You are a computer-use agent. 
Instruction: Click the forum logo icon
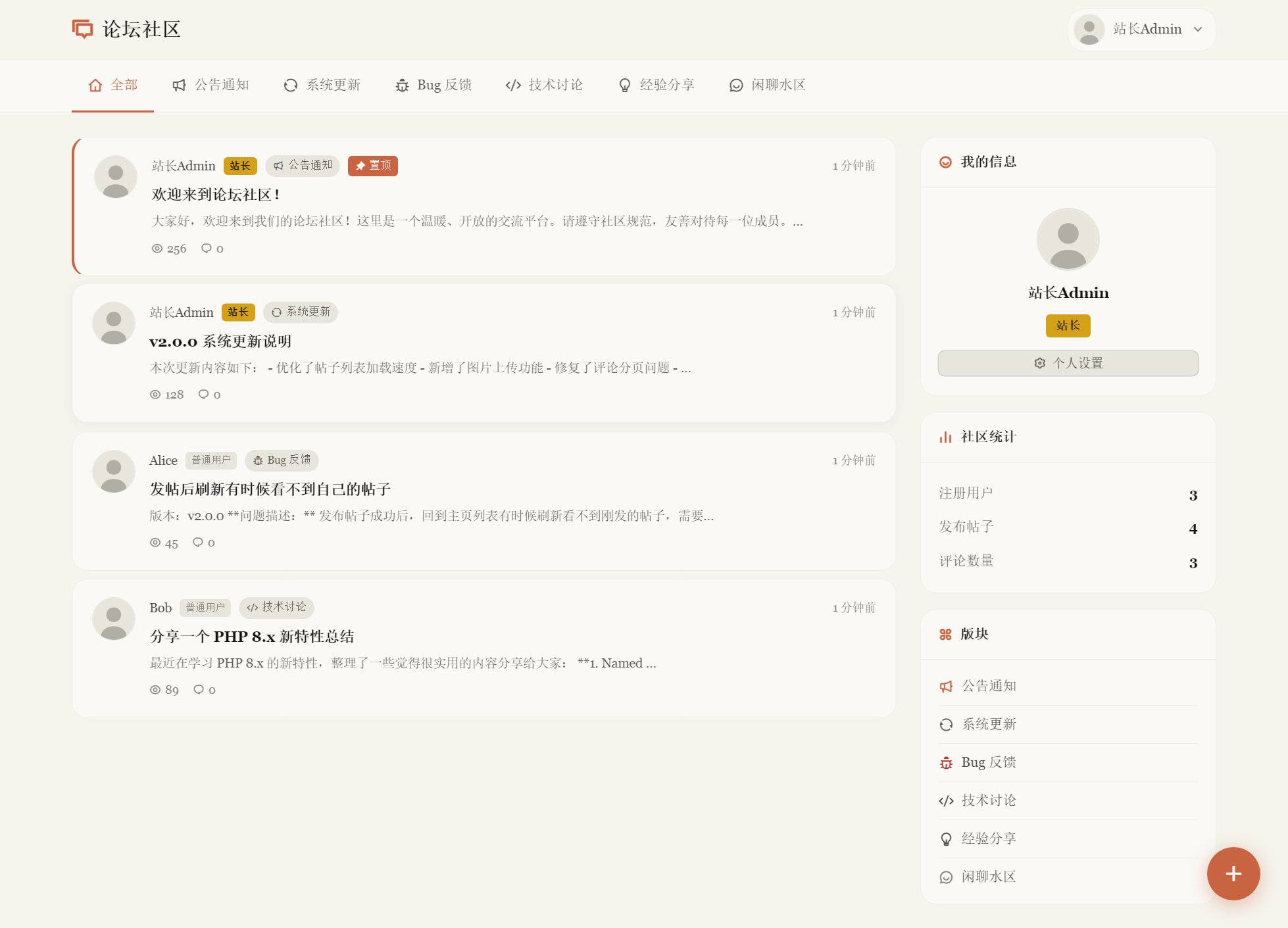pyautogui.click(x=82, y=29)
